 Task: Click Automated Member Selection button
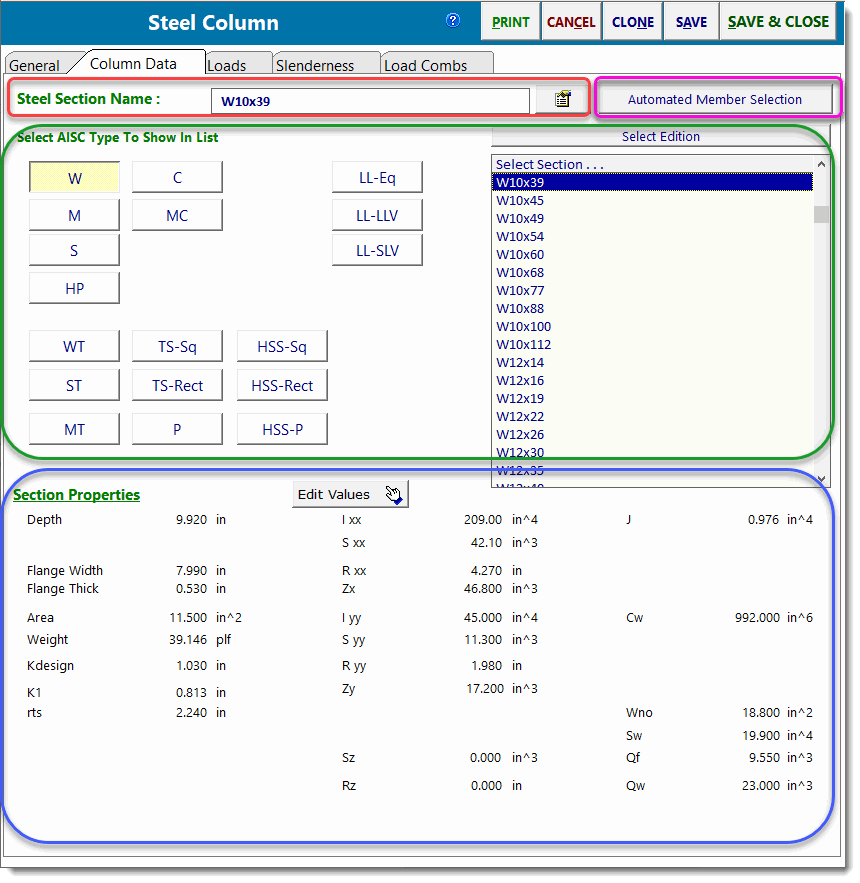[x=714, y=99]
